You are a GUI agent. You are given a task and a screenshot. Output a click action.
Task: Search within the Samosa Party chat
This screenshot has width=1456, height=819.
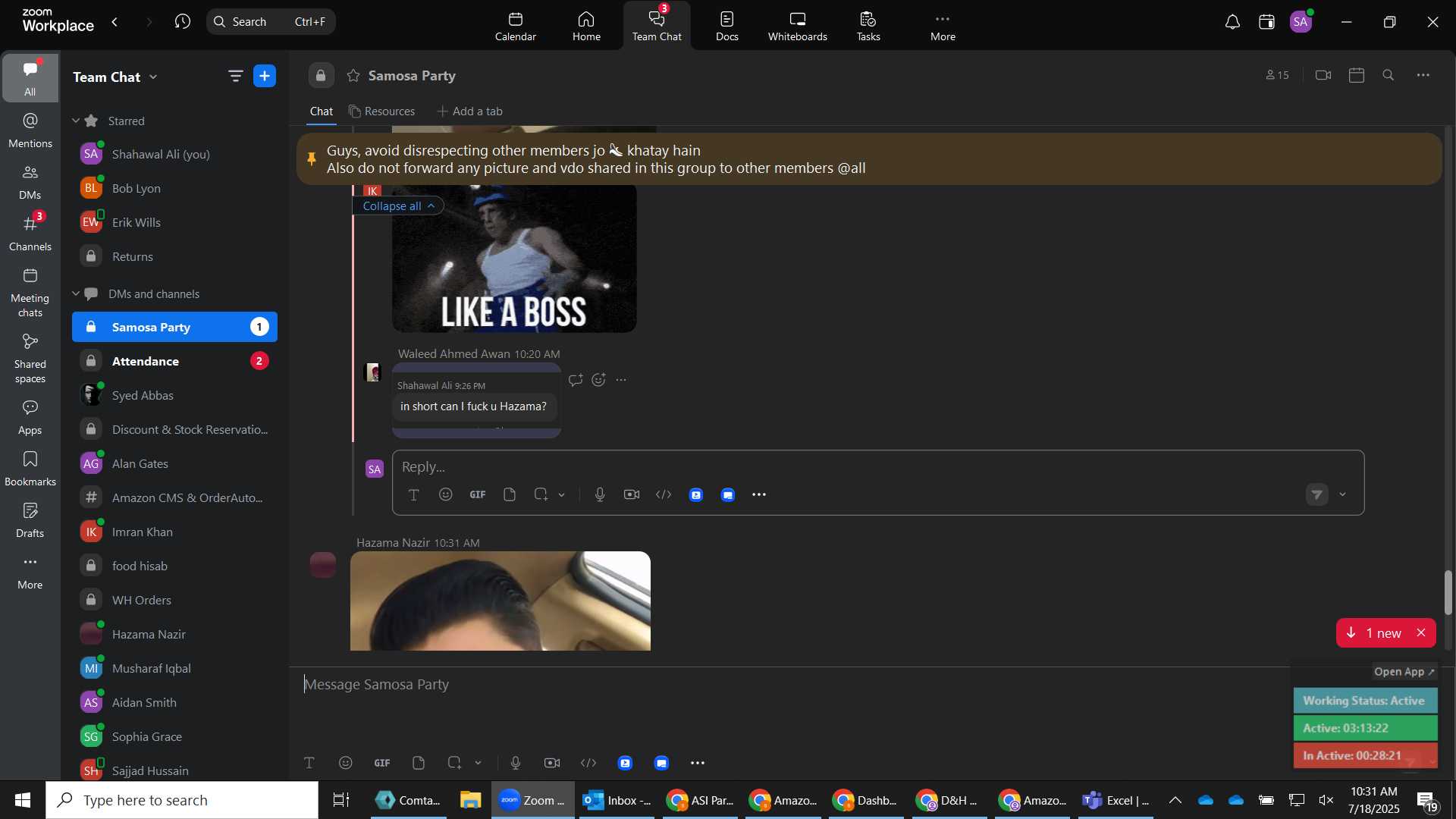1389,75
